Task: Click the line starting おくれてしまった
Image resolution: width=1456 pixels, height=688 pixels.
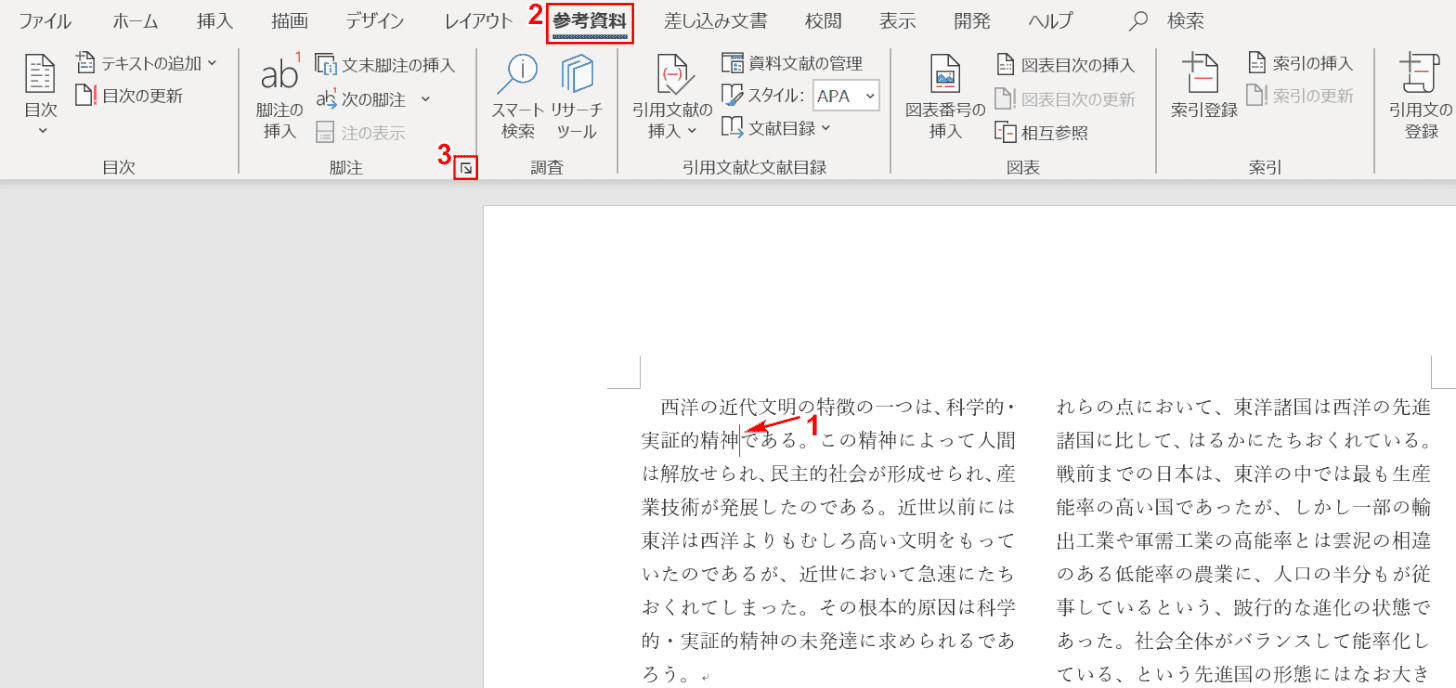Action: point(828,606)
